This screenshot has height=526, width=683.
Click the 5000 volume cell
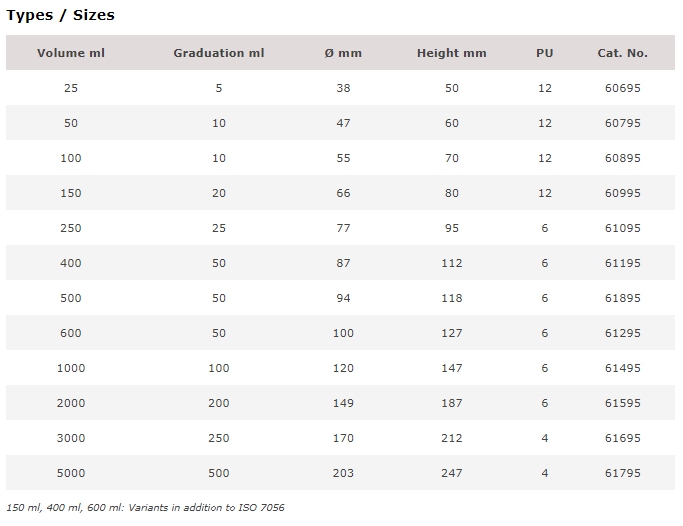coord(71,473)
